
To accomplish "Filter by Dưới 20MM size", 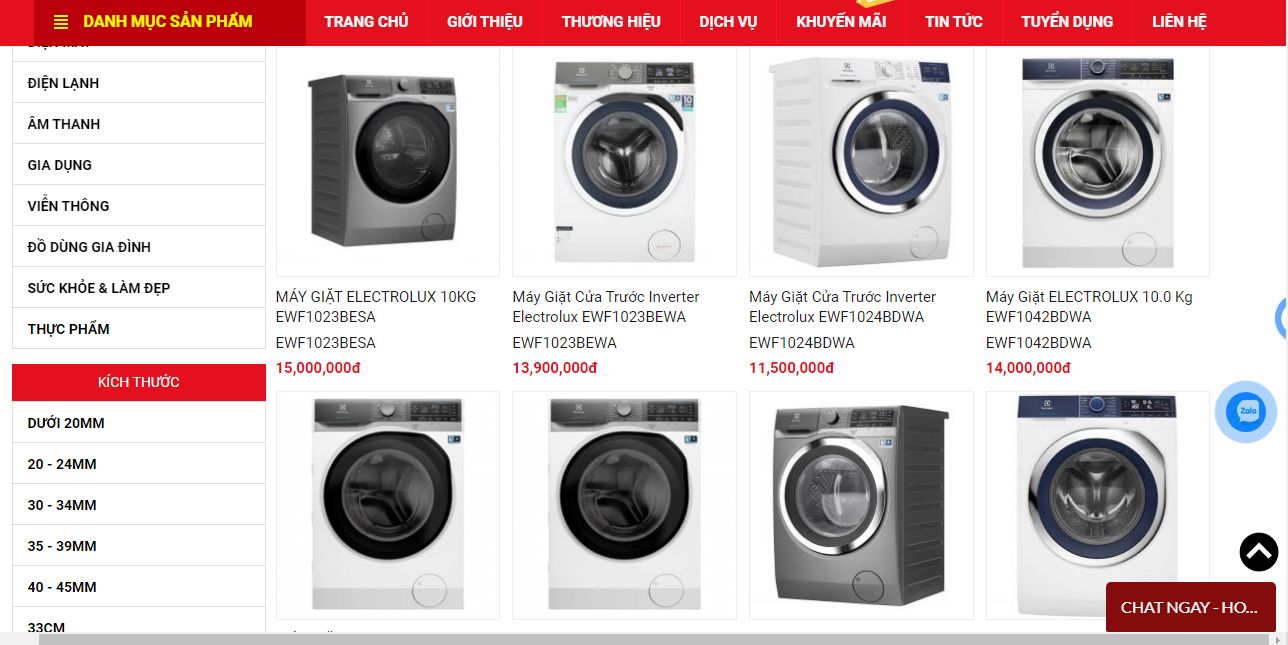I will click(139, 423).
